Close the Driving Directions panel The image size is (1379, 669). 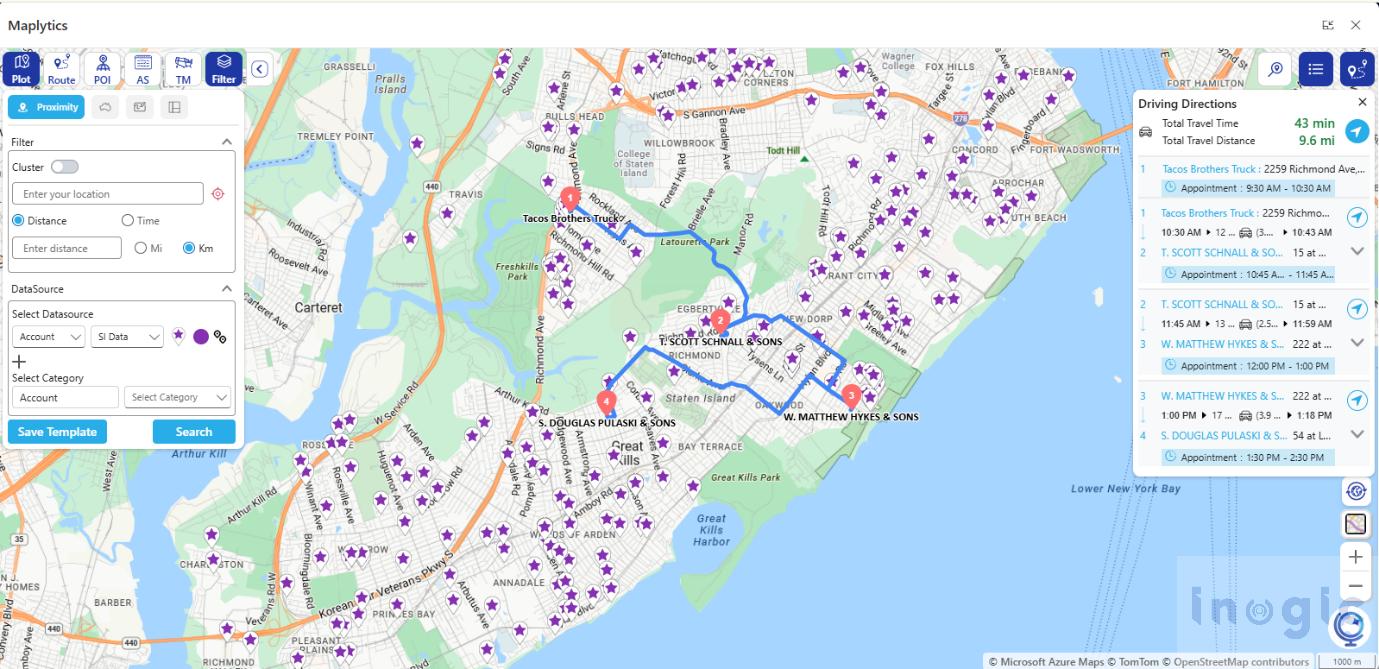[1362, 102]
